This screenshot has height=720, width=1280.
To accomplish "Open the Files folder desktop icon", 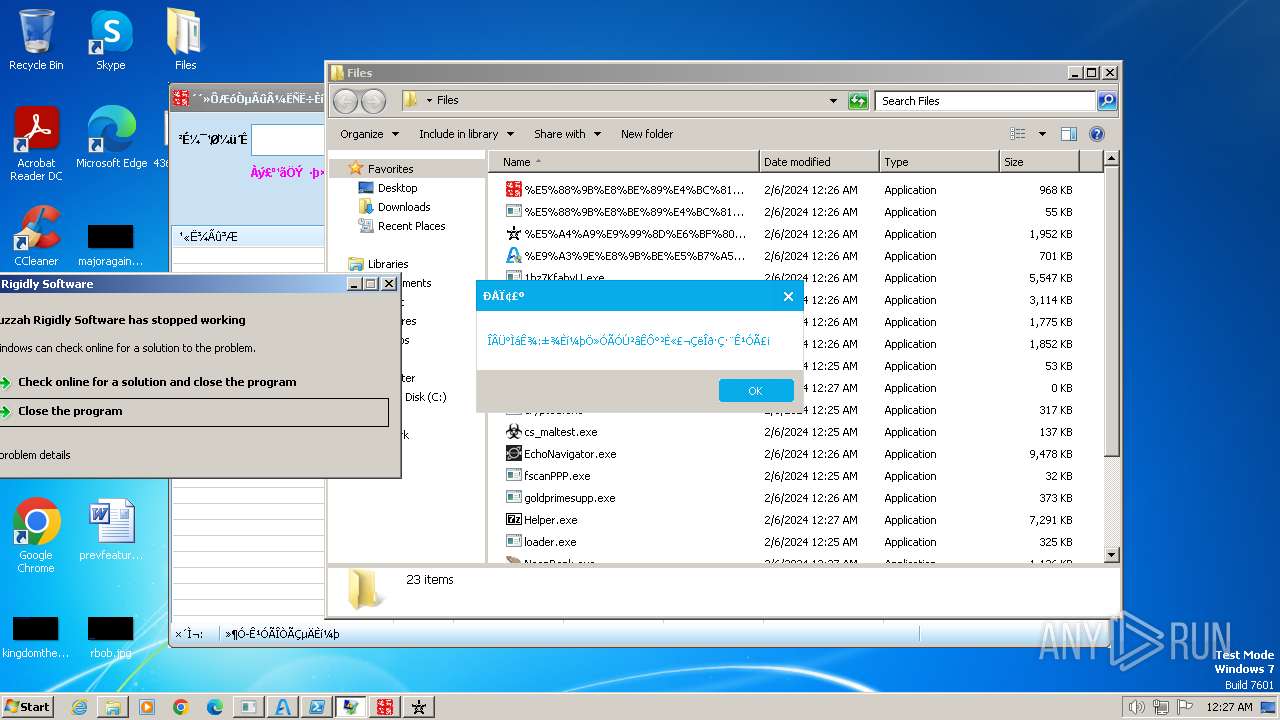I will click(185, 40).
